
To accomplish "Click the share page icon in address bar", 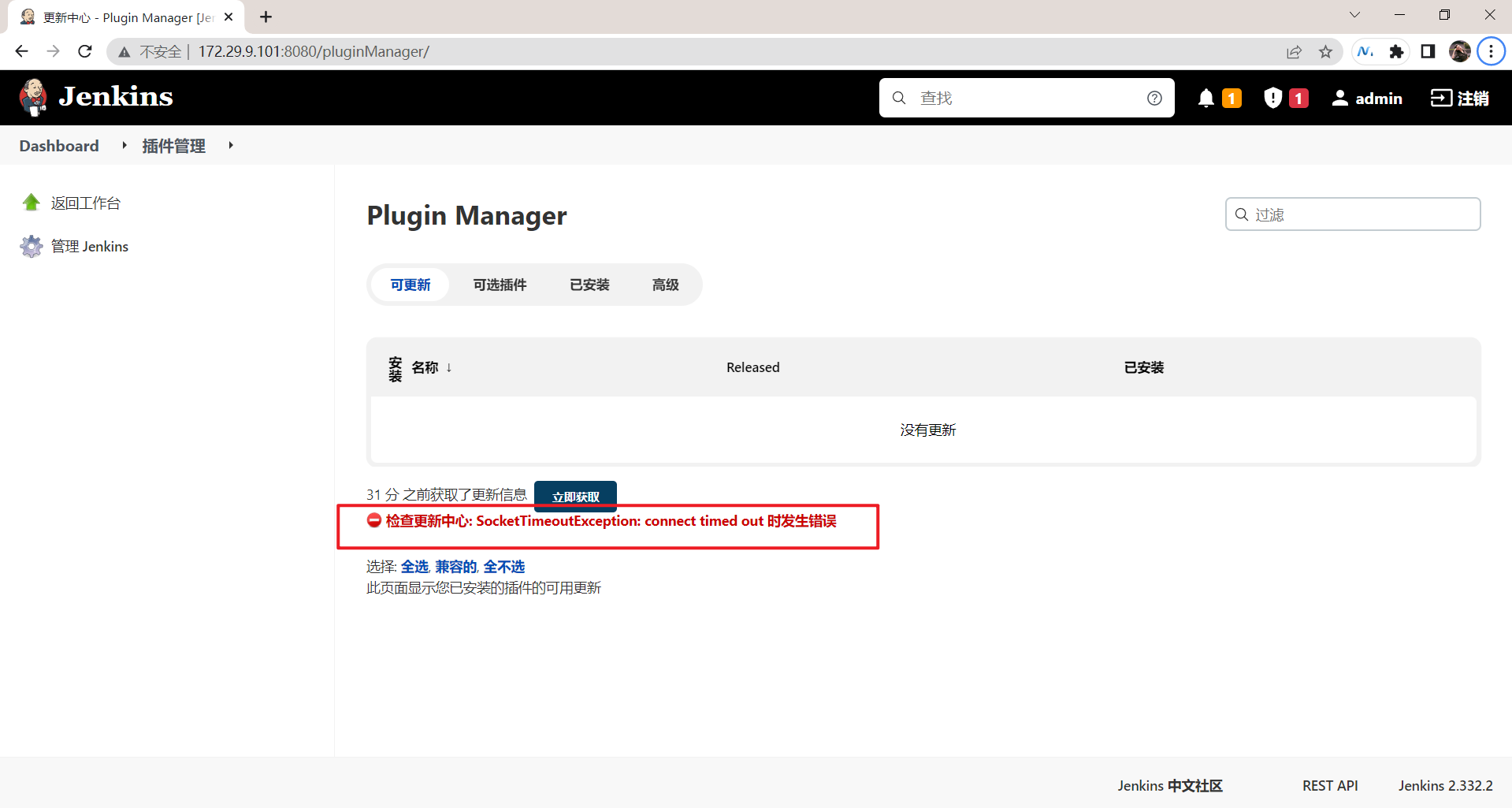I will point(1294,52).
